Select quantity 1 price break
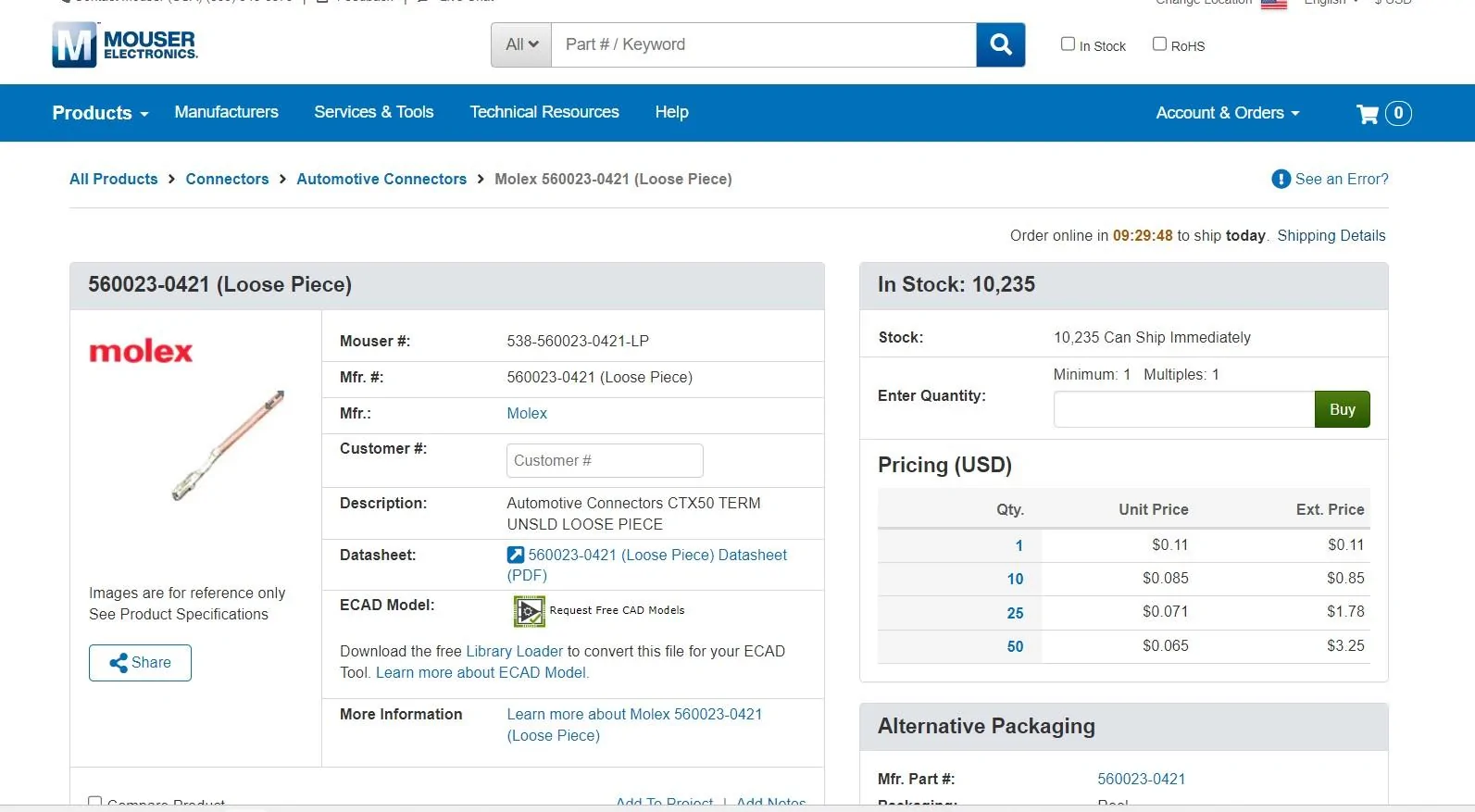This screenshot has width=1475, height=812. coord(1019,546)
